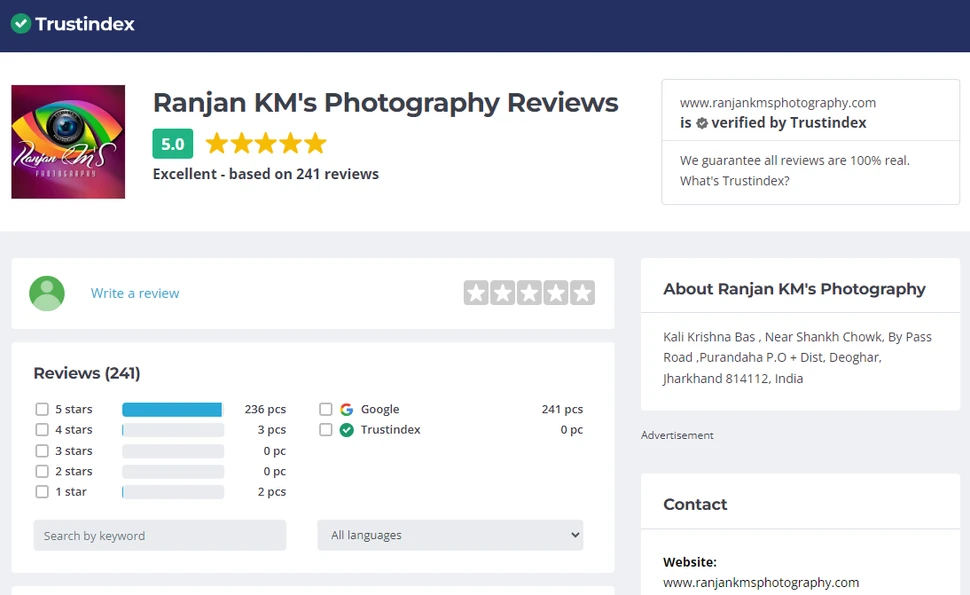Click the '0 pc' Trustindex count
Viewport: 970px width, 595px height.
pyautogui.click(x=572, y=430)
